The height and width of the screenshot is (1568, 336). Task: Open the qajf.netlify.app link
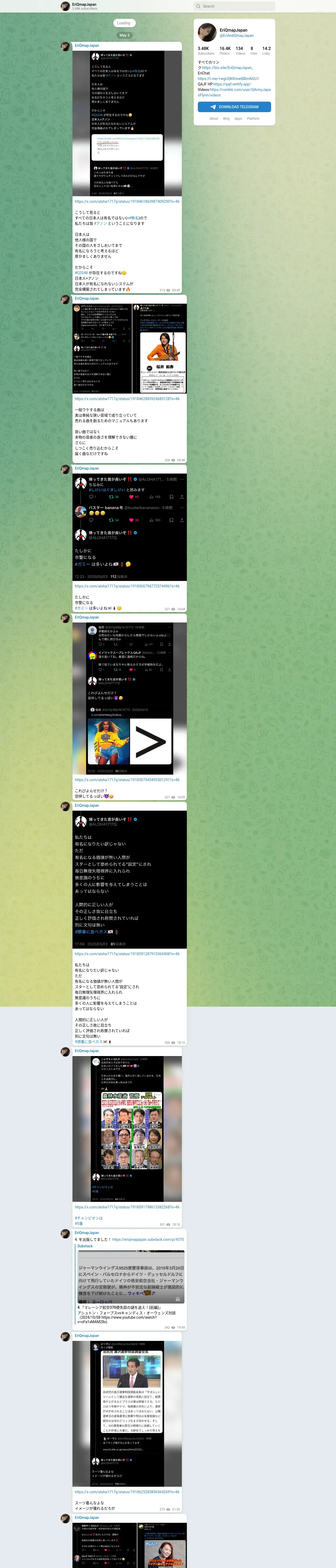pyautogui.click(x=232, y=84)
